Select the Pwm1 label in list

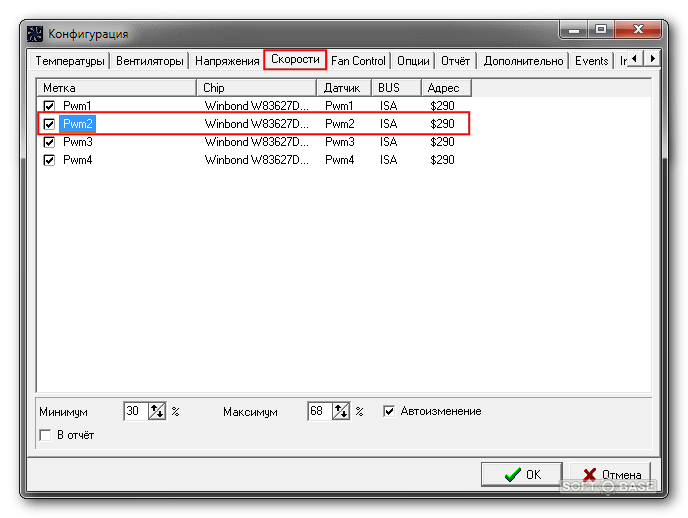(x=77, y=106)
